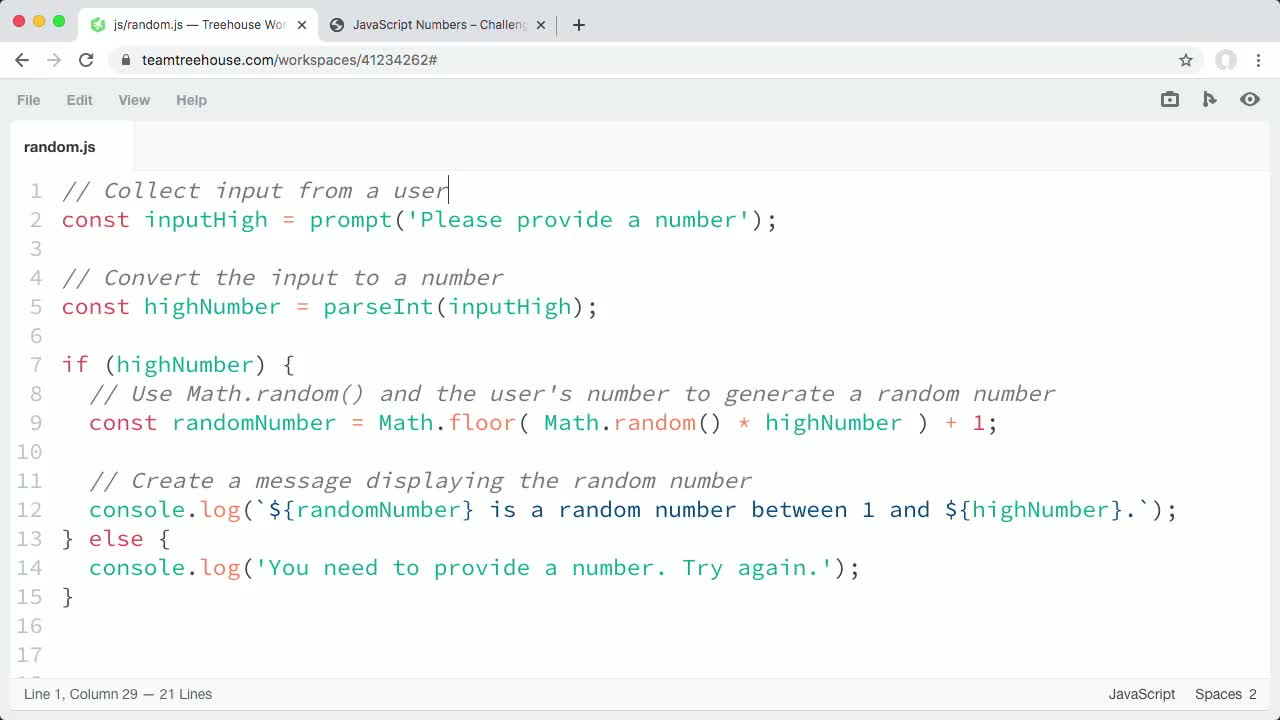Bookmark this page with the star icon
The image size is (1280, 720).
tap(1186, 60)
